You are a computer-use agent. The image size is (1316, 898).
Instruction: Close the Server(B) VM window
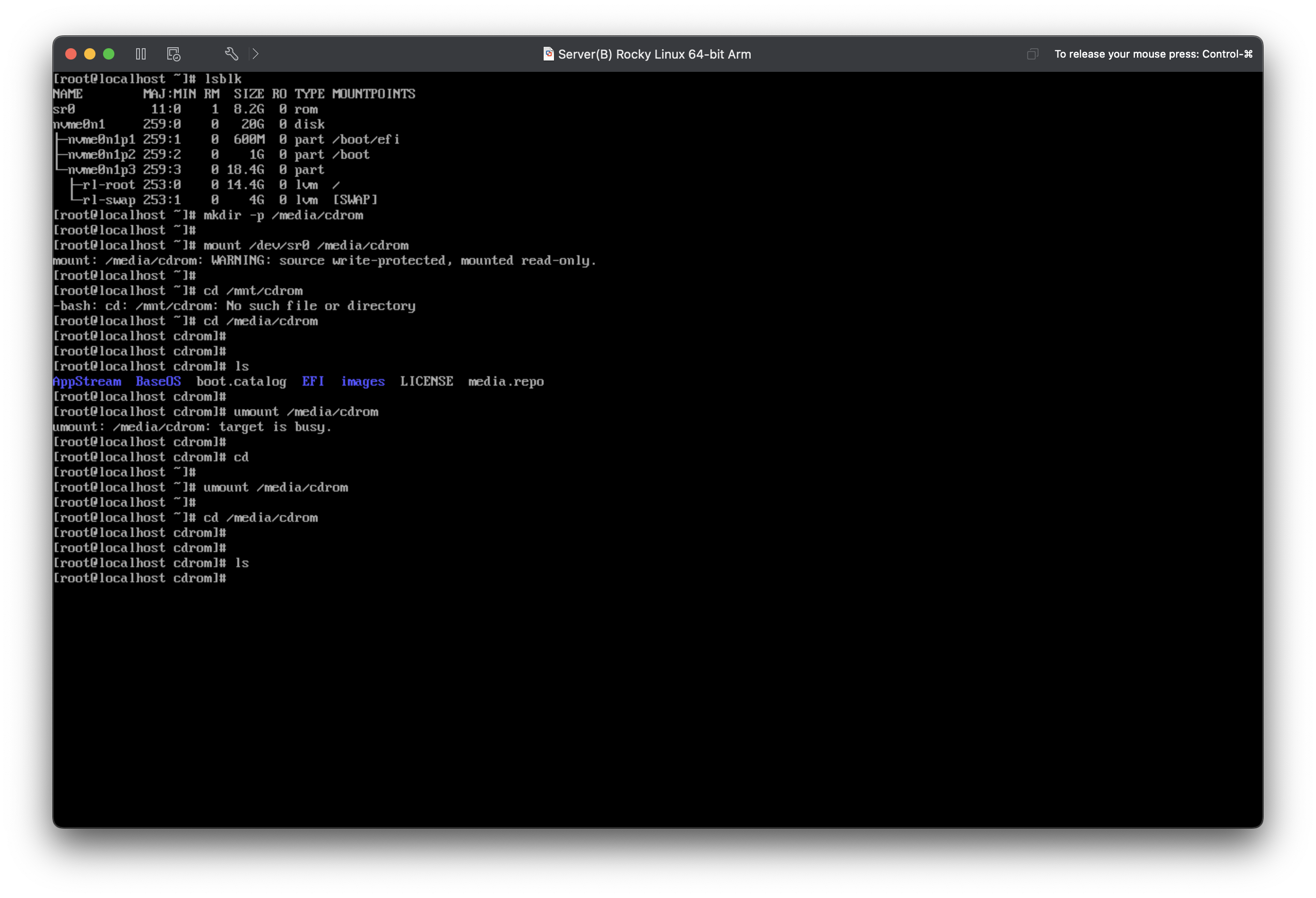click(71, 54)
